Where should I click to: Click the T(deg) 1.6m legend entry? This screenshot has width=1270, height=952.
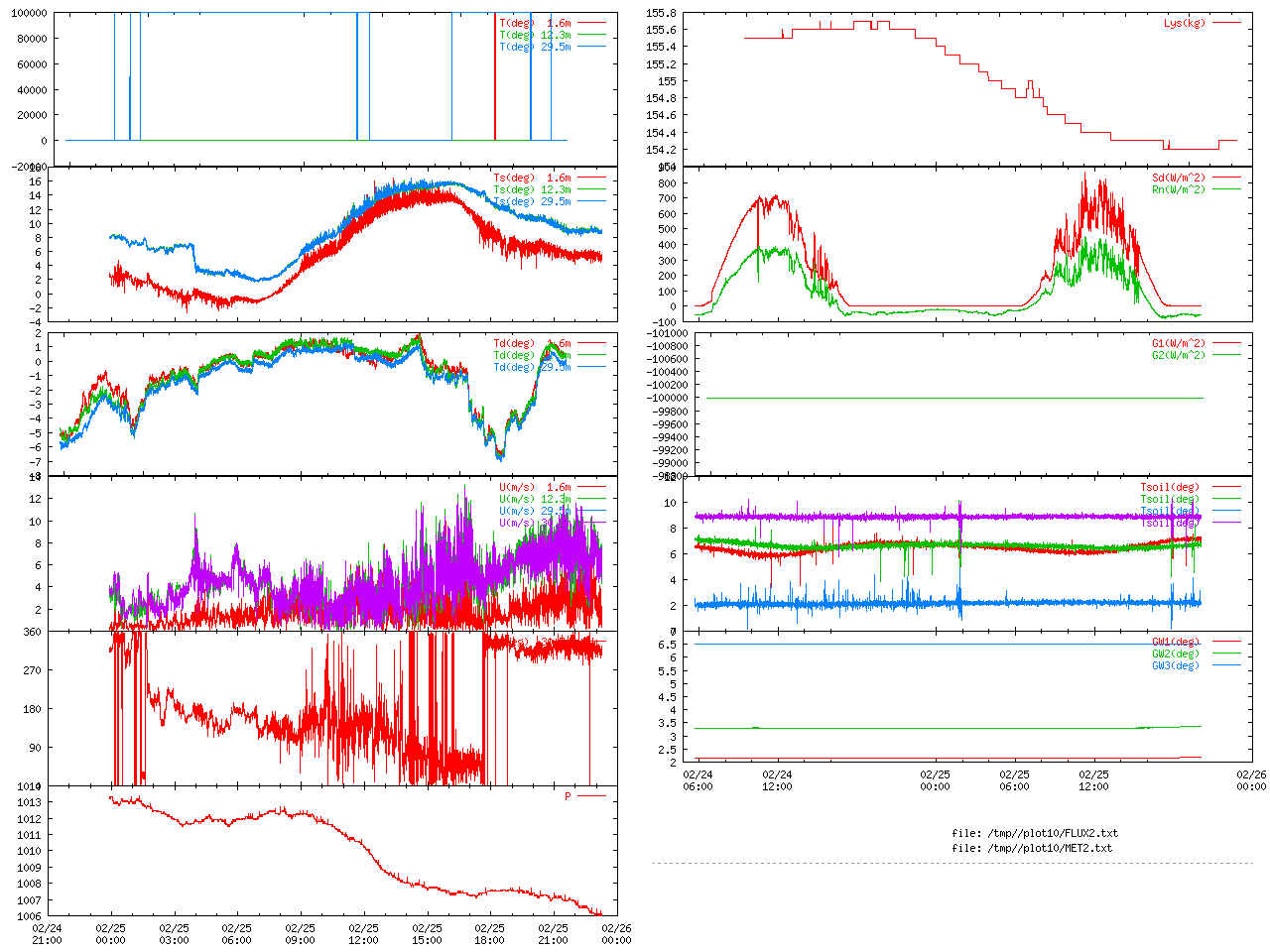(535, 23)
